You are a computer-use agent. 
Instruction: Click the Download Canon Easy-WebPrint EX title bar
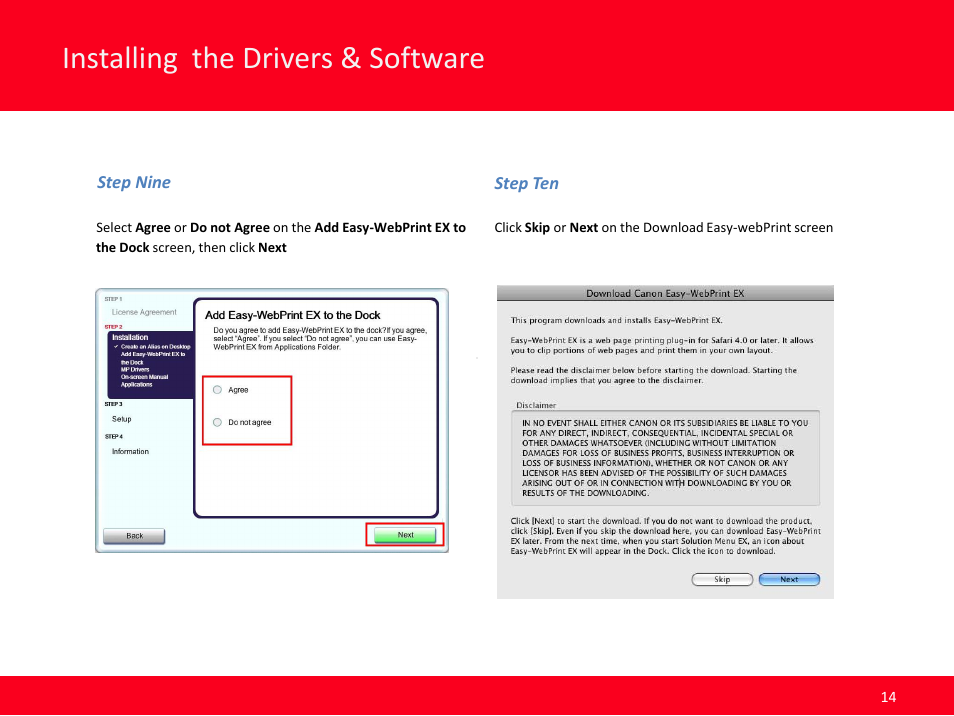665,293
